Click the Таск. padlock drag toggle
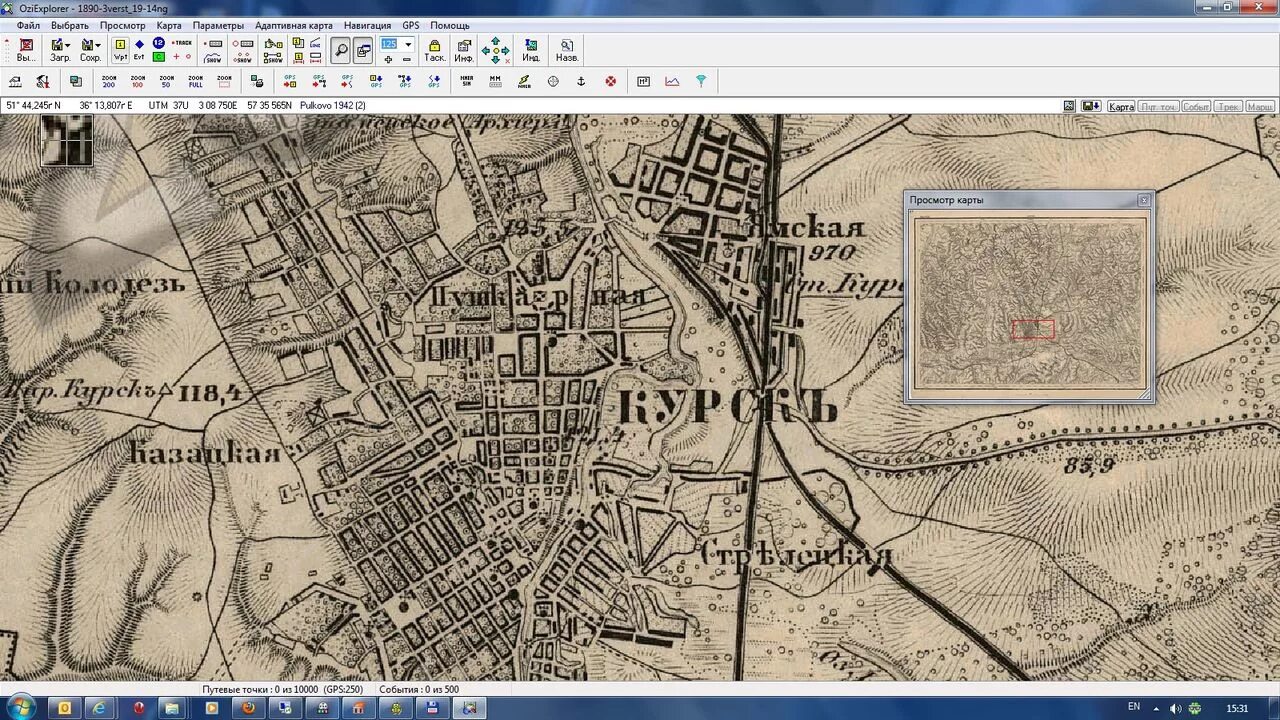The image size is (1280, 720). 434,50
